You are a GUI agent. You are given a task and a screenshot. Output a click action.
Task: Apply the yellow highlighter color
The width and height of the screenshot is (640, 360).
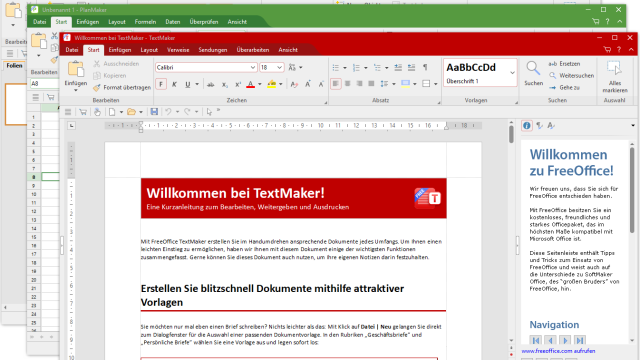pyautogui.click(x=271, y=84)
